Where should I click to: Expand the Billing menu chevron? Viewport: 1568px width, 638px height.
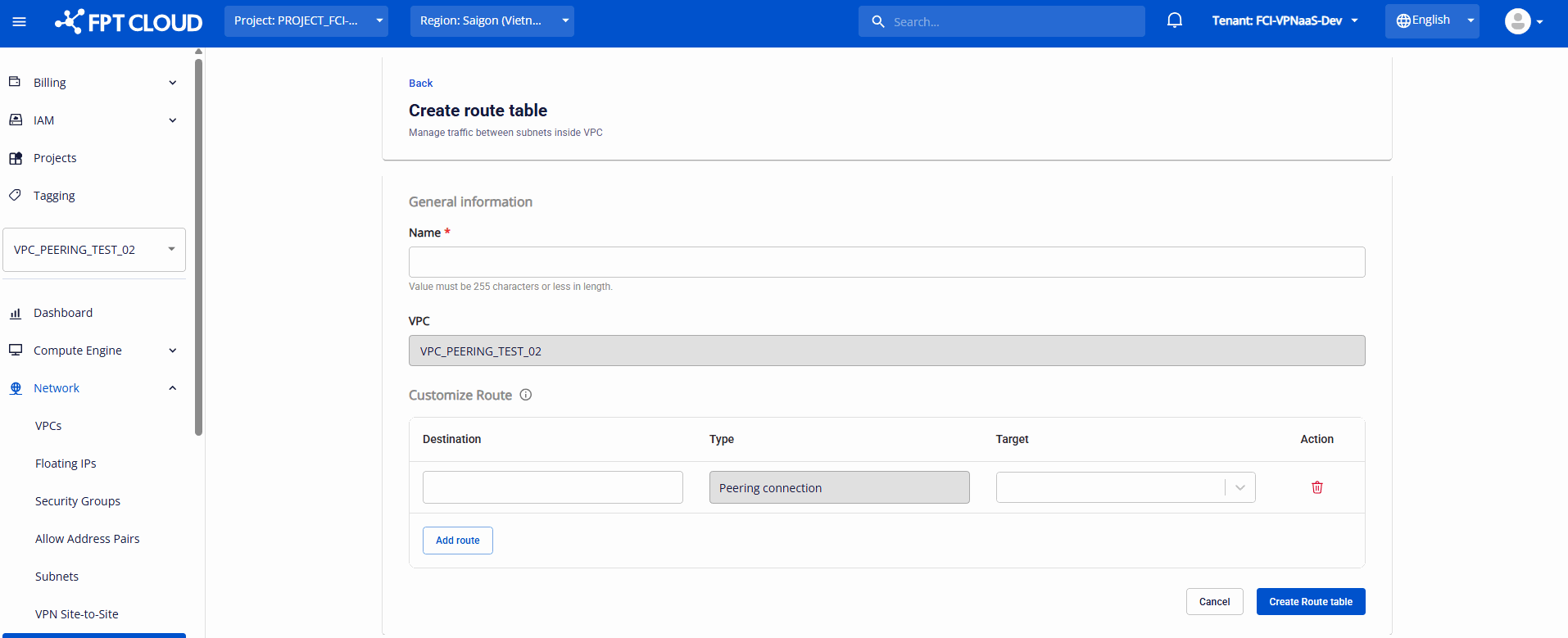point(173,83)
